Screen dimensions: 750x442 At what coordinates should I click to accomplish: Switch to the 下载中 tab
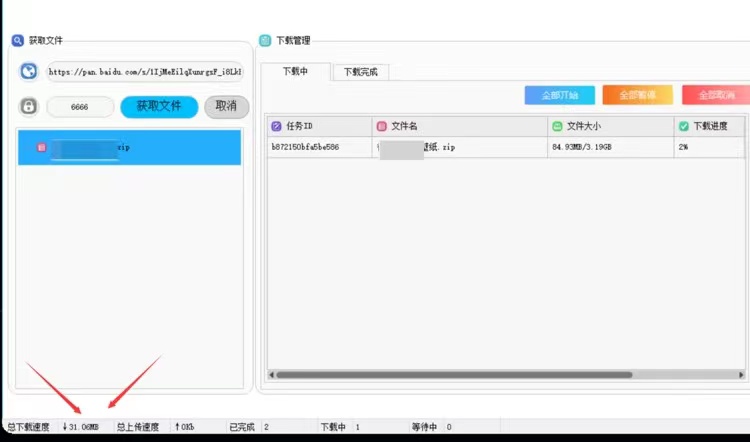pos(295,71)
